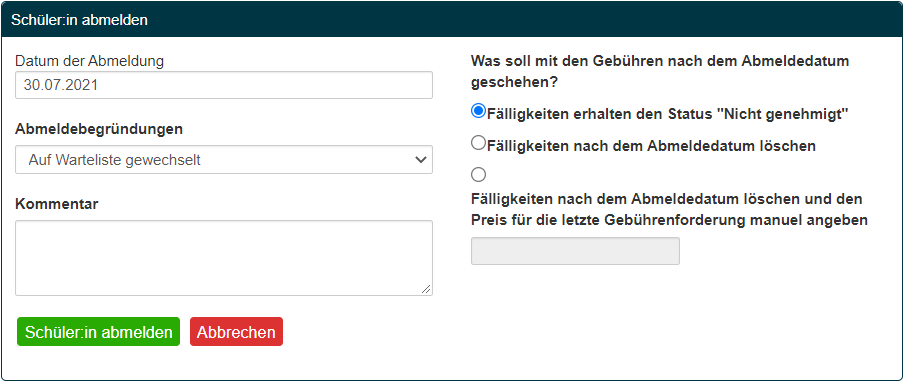This screenshot has height=381, width=903.
Task: Click the "Schüler:in abmelden" dialog title bar
Action: point(452,20)
